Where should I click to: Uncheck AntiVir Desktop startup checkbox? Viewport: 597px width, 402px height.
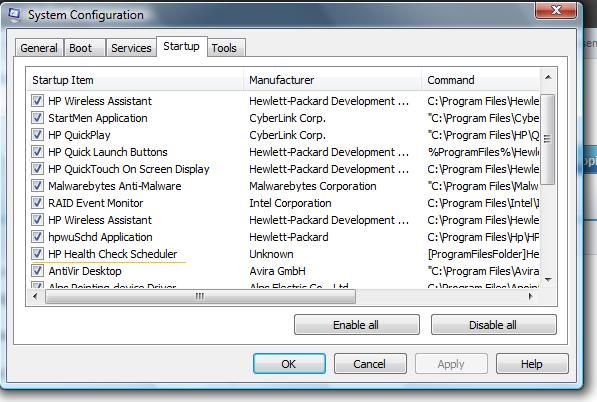tap(37, 271)
